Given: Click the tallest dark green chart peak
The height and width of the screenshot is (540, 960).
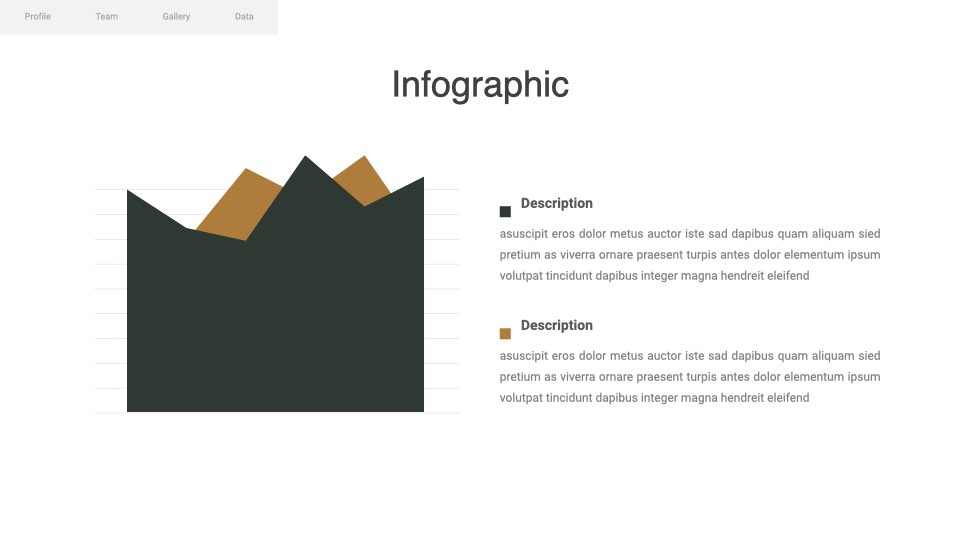Looking at the screenshot, I should coord(306,160).
